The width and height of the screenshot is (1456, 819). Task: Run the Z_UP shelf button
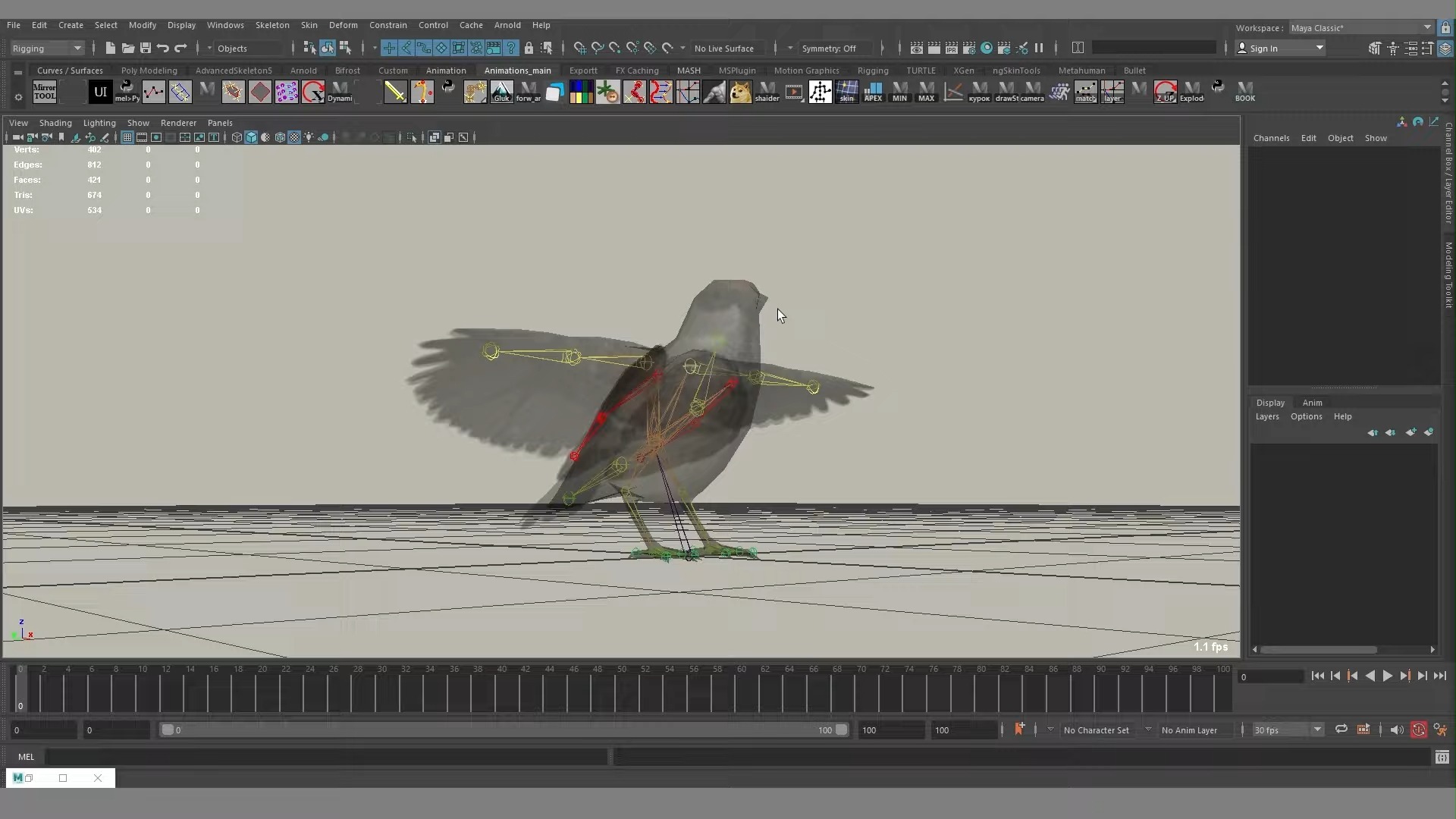pyautogui.click(x=1165, y=92)
